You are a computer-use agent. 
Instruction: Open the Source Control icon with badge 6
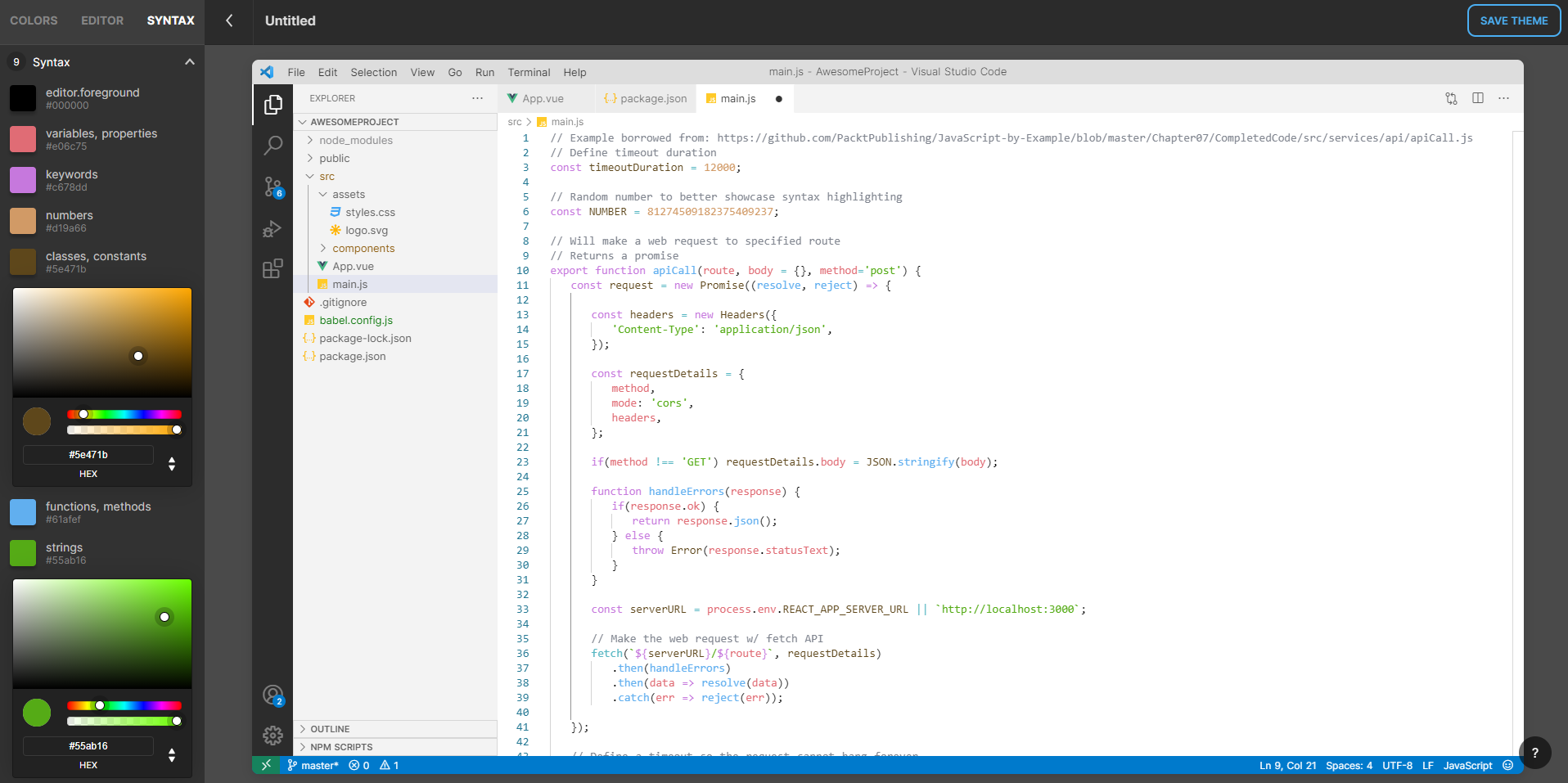point(273,187)
